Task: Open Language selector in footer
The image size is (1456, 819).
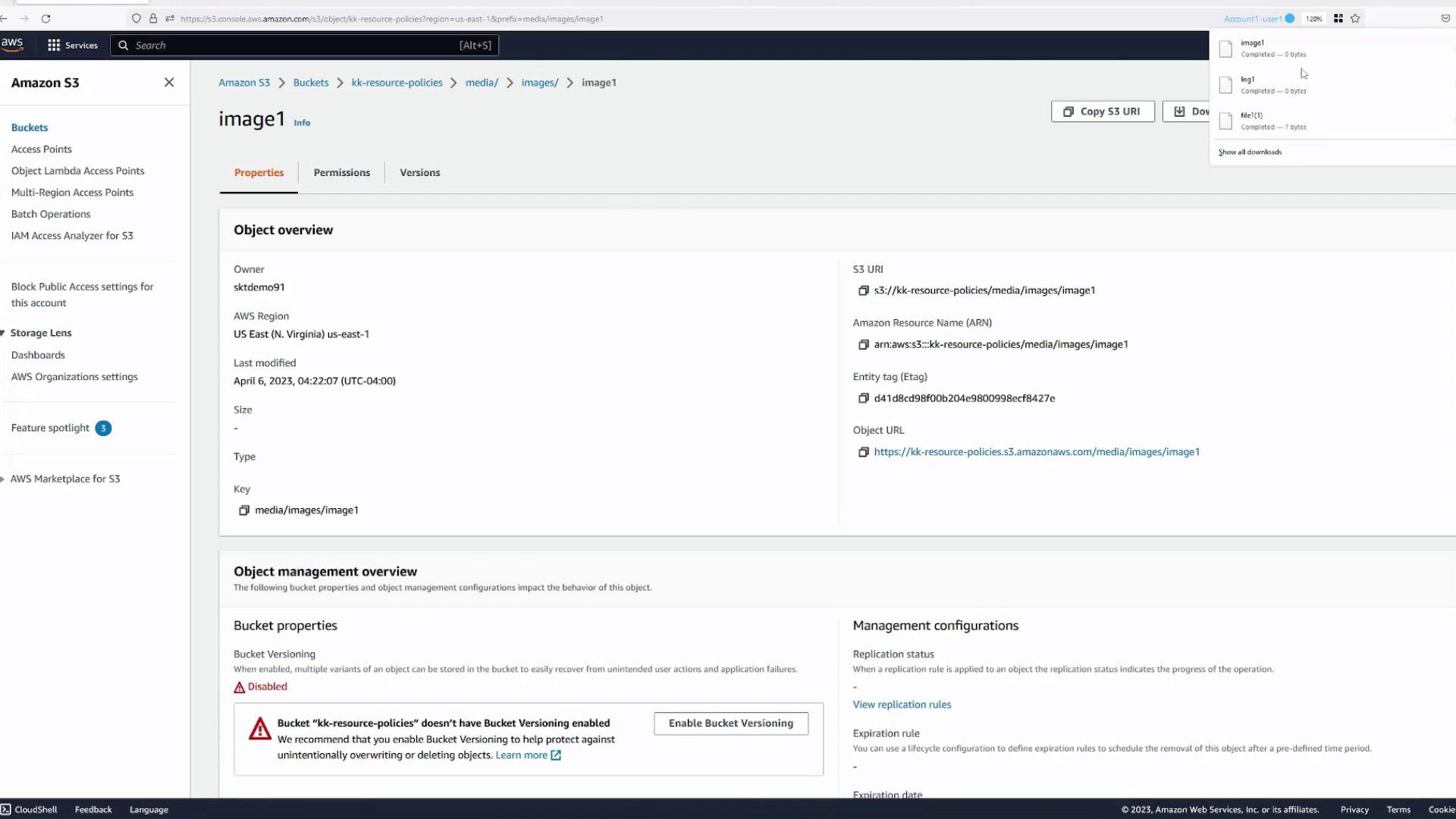Action: click(x=149, y=809)
